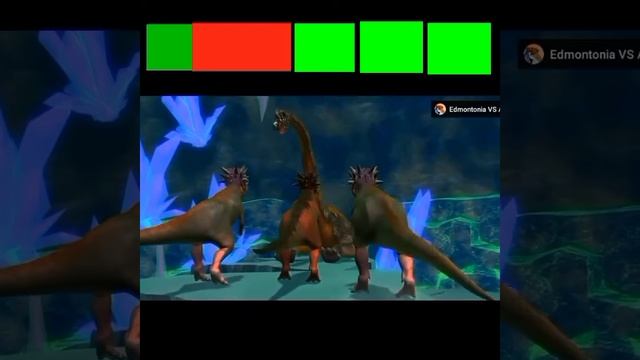
Task: Click the channel avatar beside Edmontonia VS title
Action: click(x=440, y=109)
